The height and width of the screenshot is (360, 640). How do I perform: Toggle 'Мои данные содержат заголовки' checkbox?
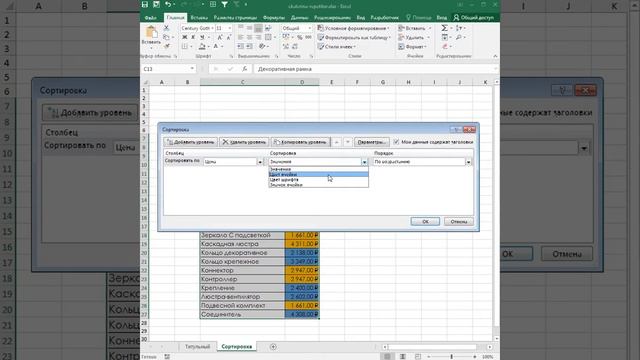pos(396,142)
